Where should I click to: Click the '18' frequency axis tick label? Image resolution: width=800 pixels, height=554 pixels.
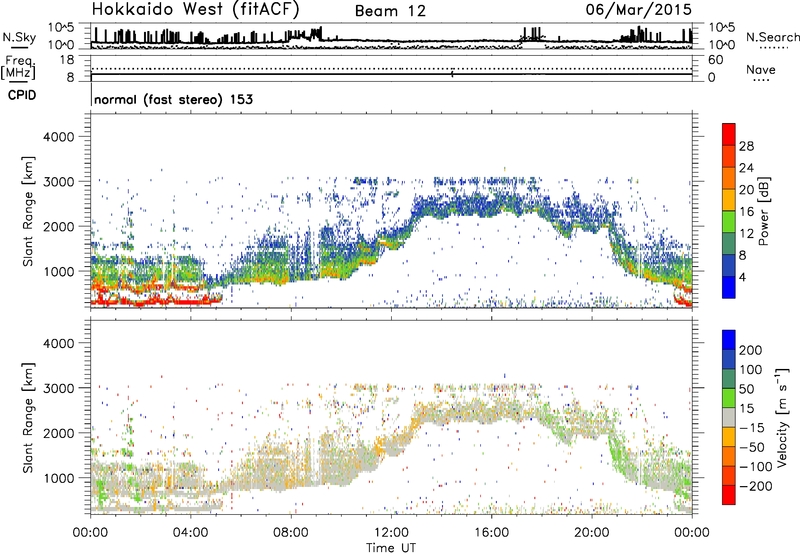[67, 60]
